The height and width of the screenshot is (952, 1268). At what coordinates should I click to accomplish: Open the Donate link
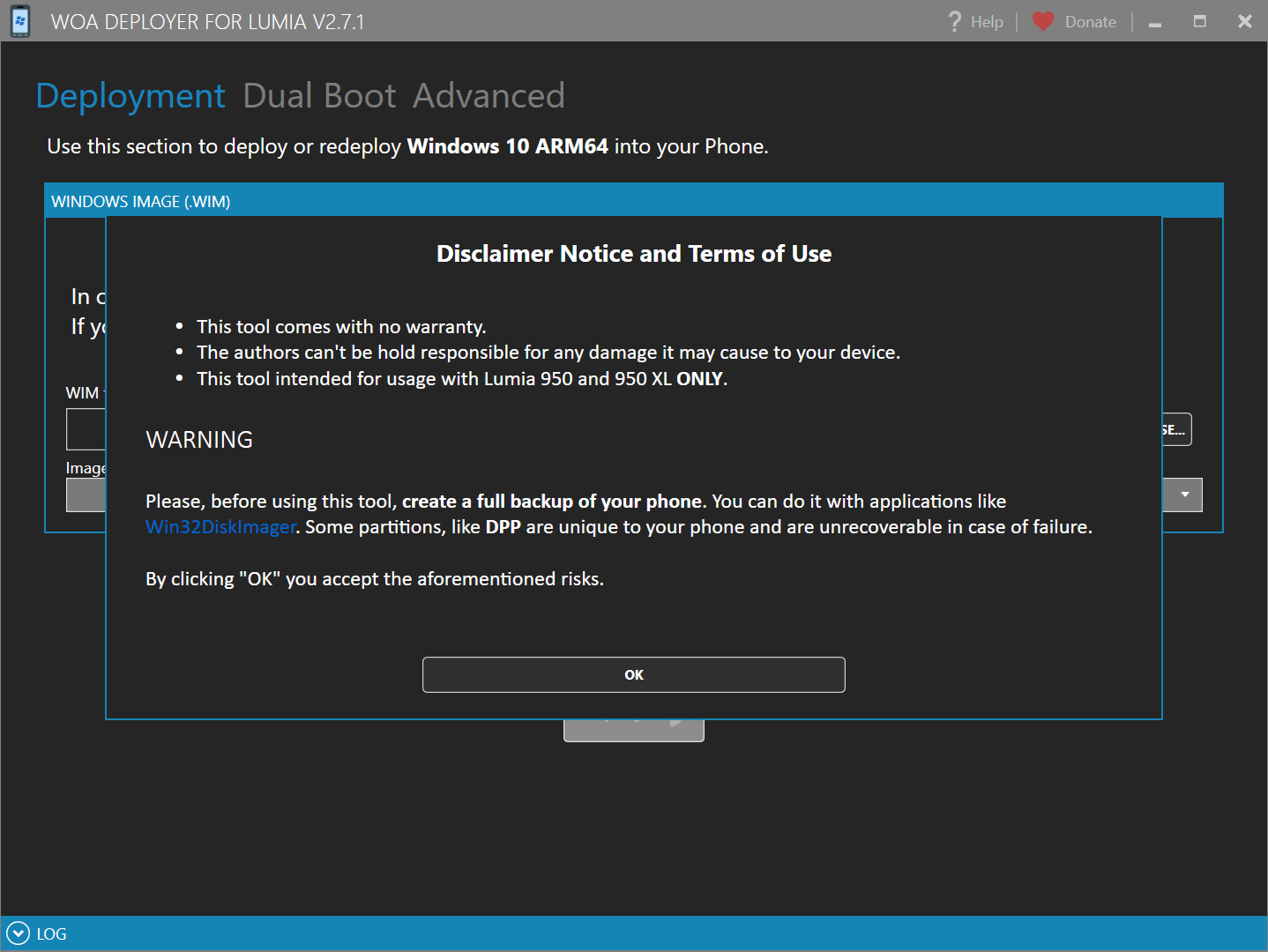1090,22
